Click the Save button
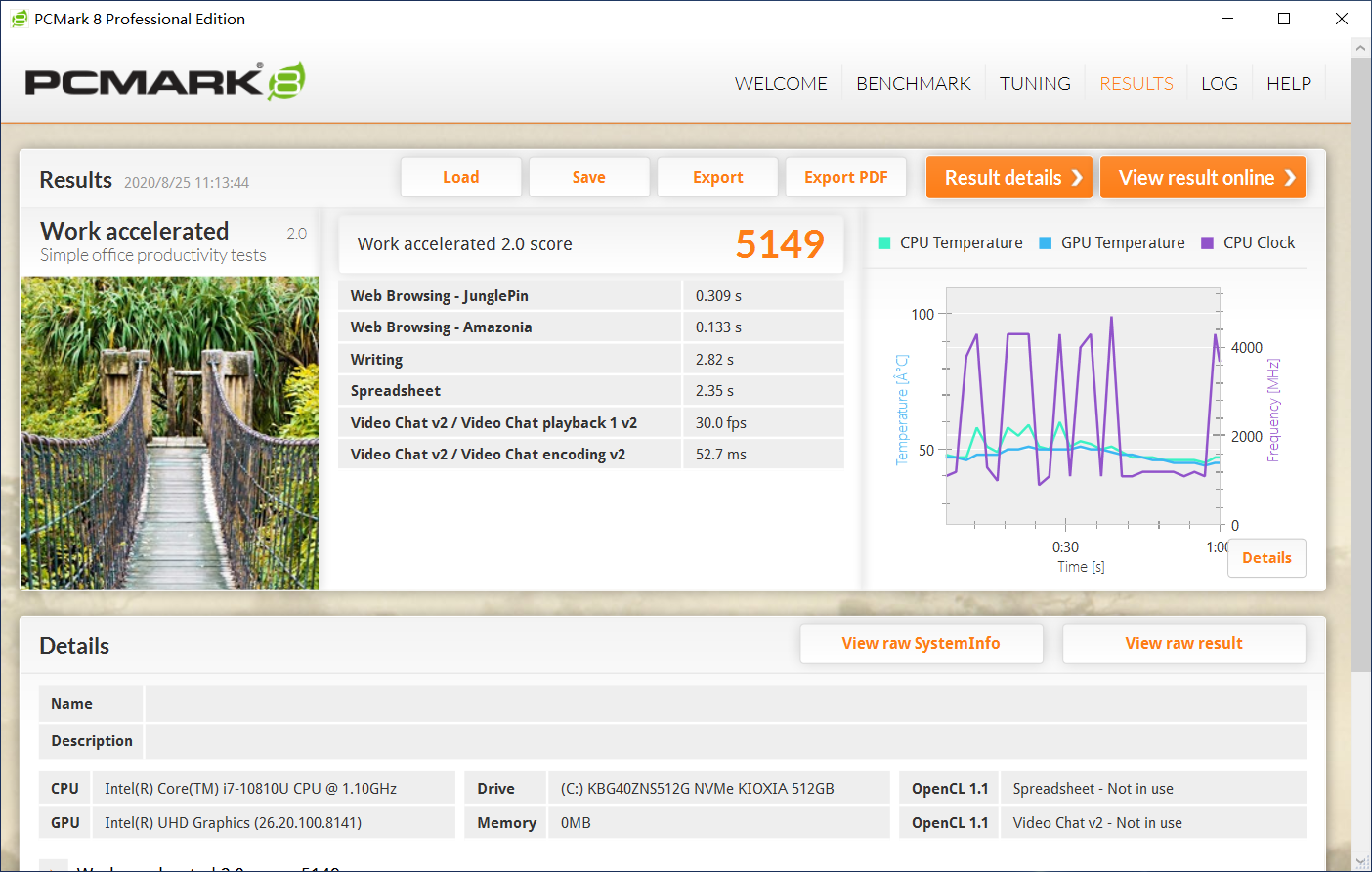This screenshot has height=872, width=1372. point(589,177)
